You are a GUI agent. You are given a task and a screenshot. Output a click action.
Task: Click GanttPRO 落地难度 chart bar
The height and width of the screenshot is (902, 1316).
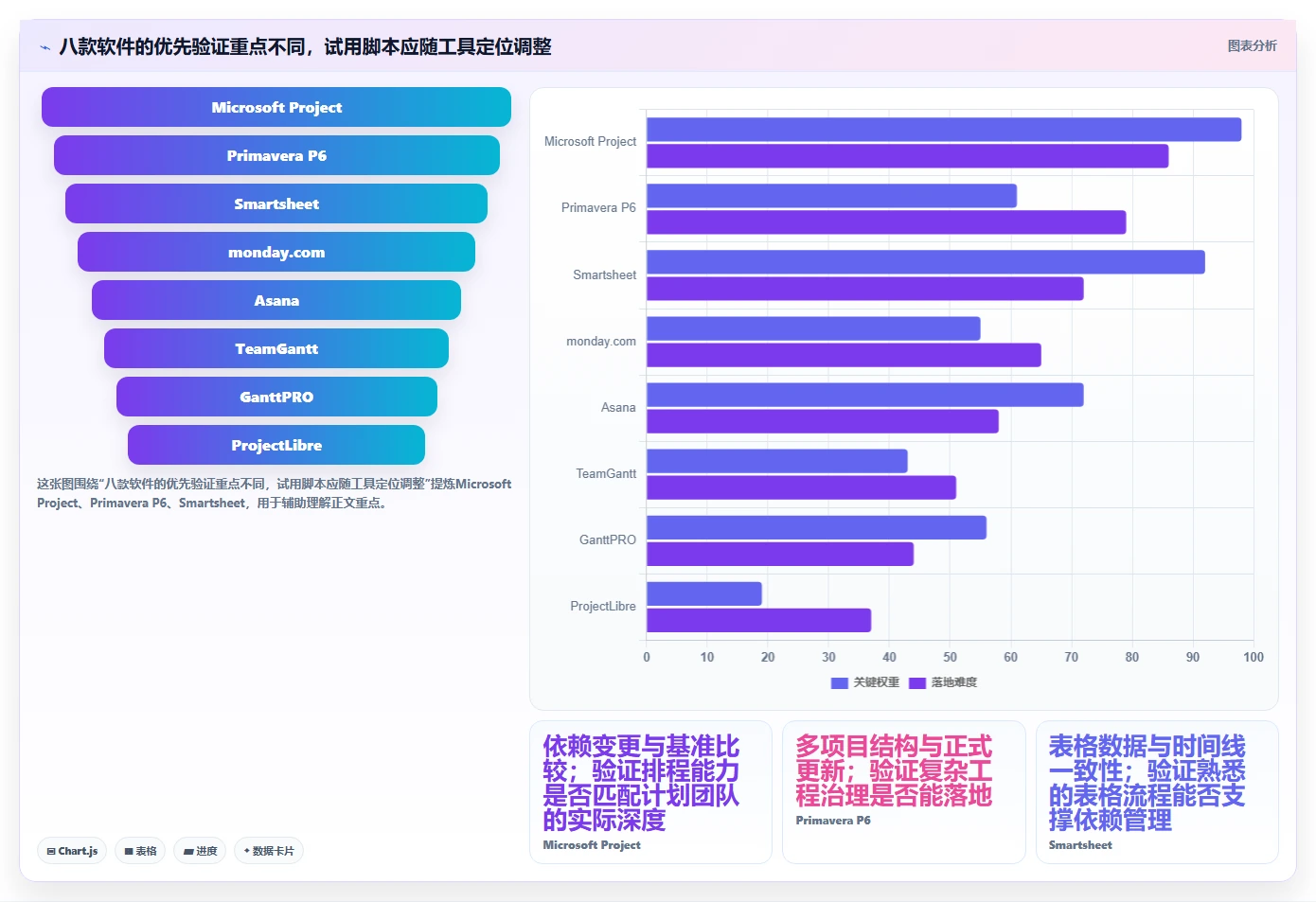pos(780,554)
